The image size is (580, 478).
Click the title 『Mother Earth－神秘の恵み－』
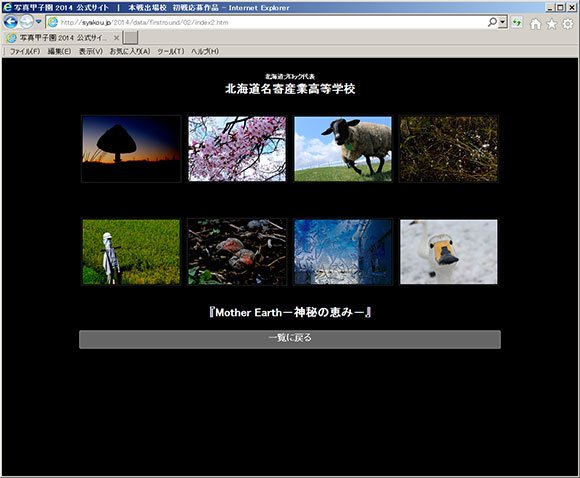point(290,312)
